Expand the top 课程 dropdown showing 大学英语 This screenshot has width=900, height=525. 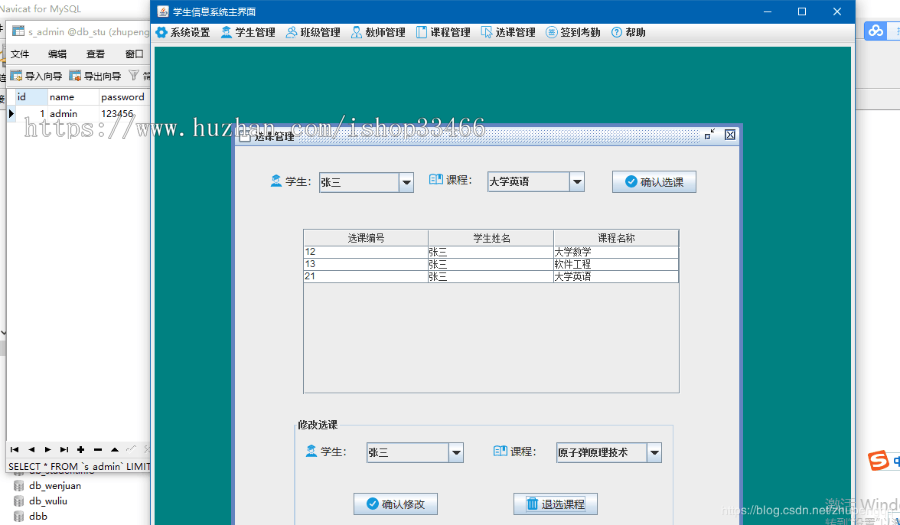click(577, 182)
